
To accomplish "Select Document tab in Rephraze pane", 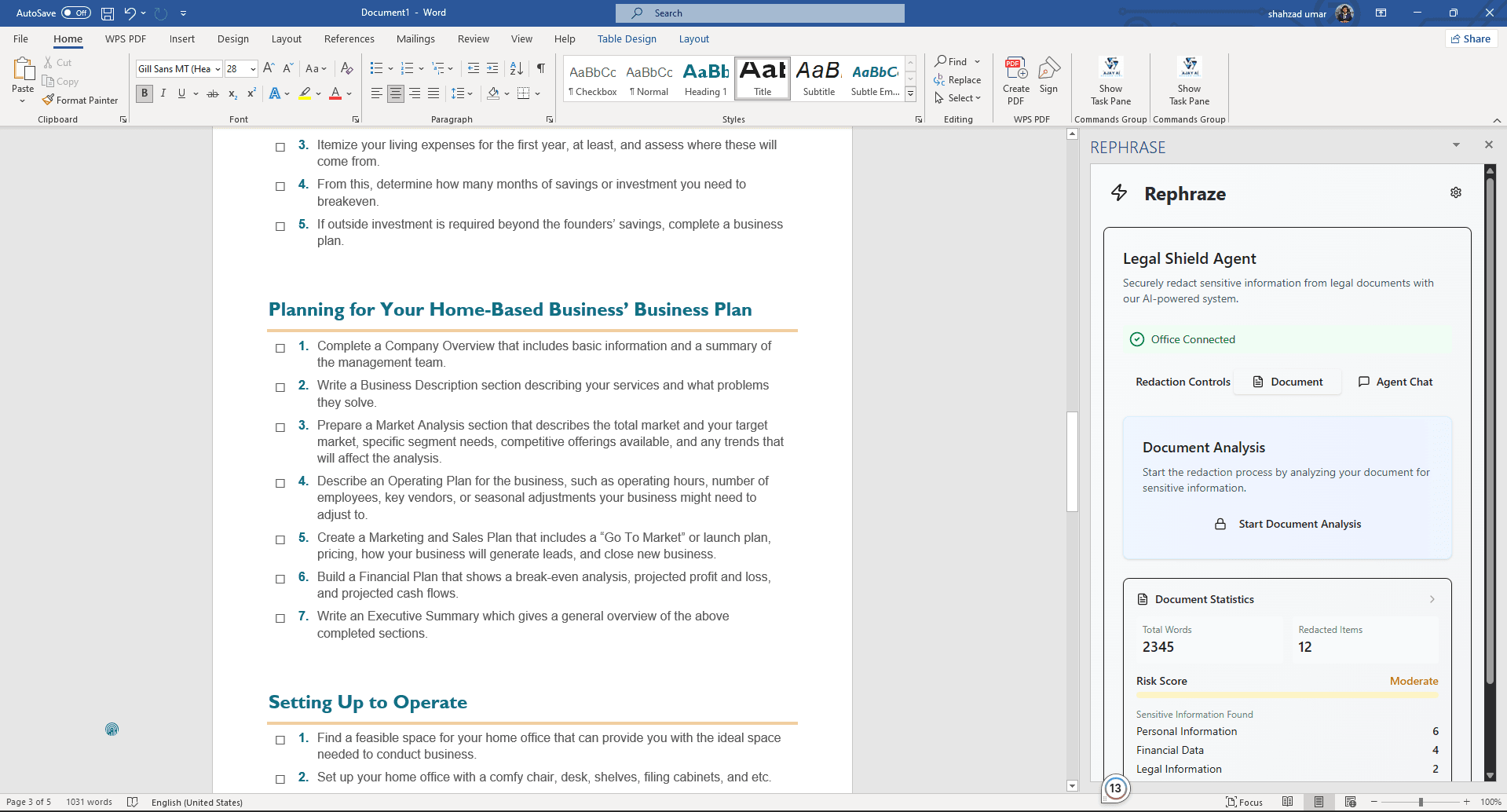I will point(1287,382).
